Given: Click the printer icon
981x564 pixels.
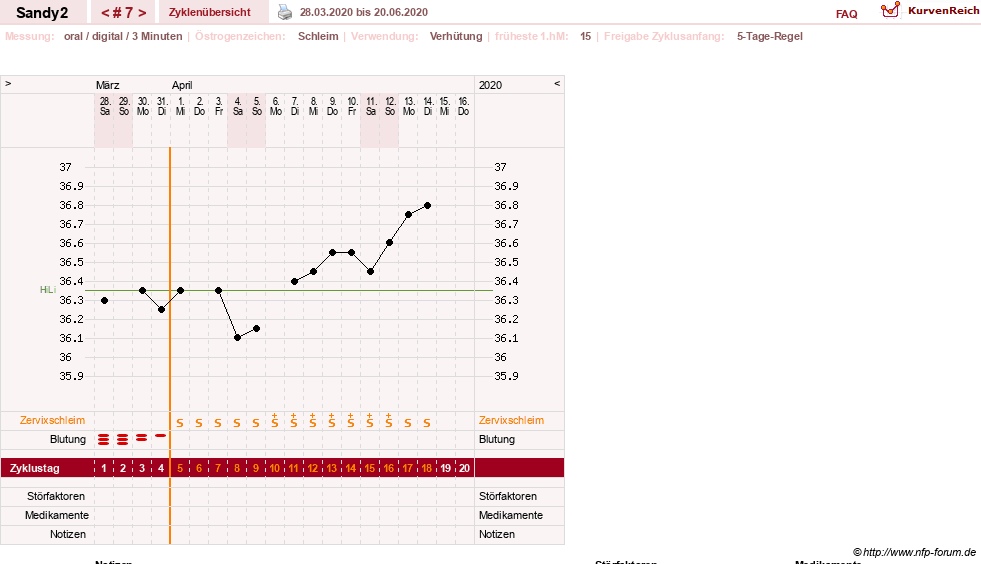Looking at the screenshot, I should coord(285,12).
